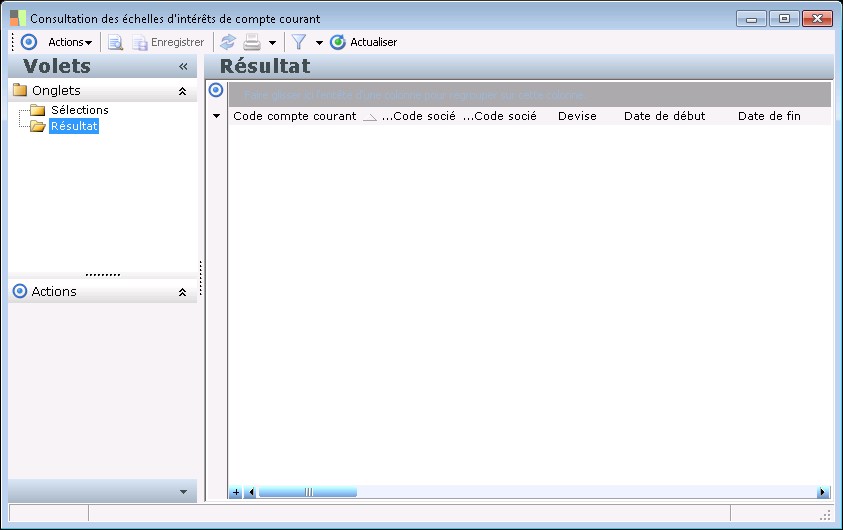Screen dimensions: 843x530
Task: Click the open Résultat folder icon
Action: [38, 126]
